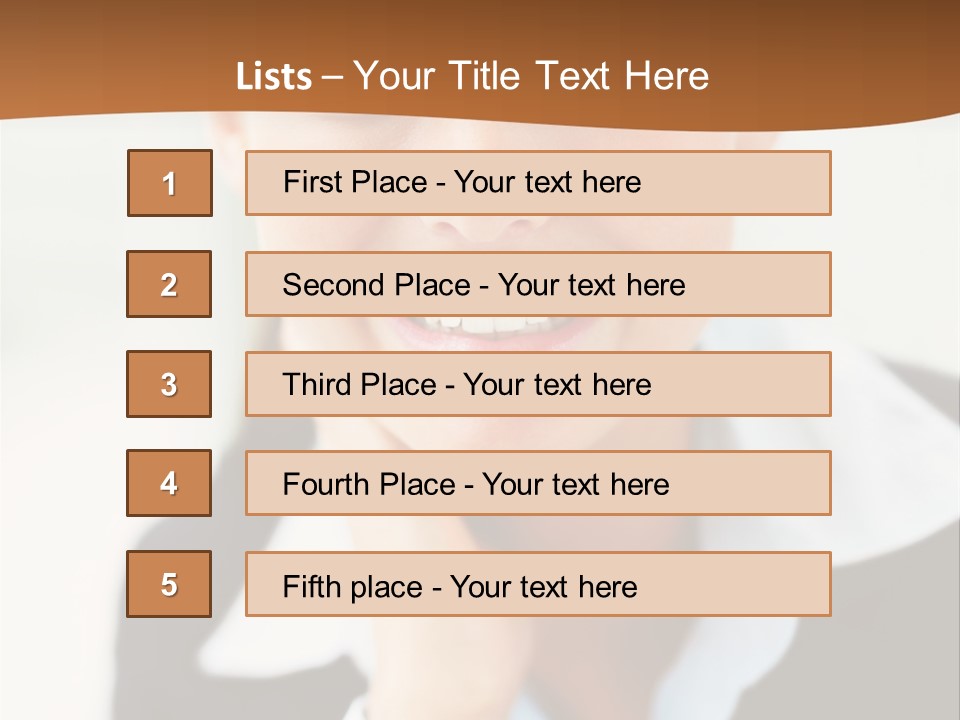Image resolution: width=960 pixels, height=720 pixels.
Task: Select the "Fifth place - Your text here" text
Action: click(x=460, y=586)
